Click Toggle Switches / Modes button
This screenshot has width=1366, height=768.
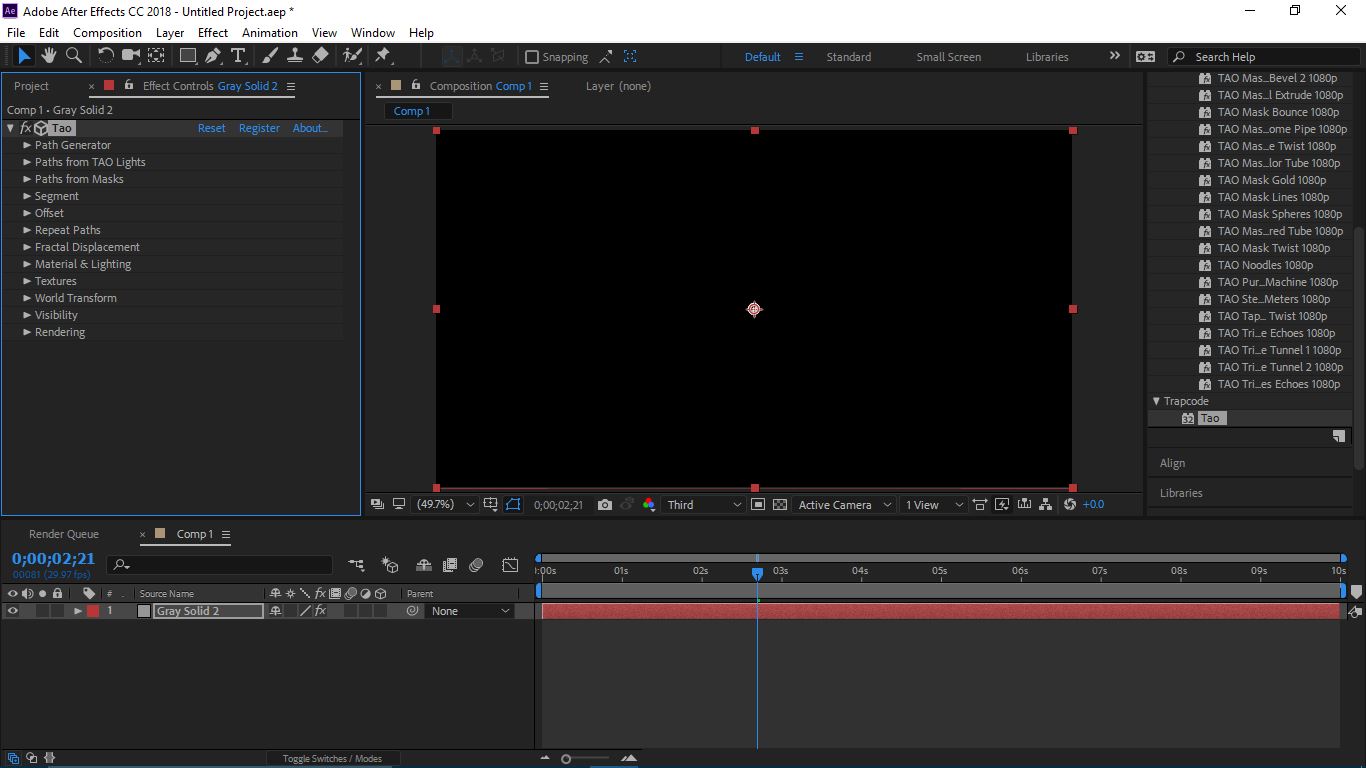[x=332, y=759]
